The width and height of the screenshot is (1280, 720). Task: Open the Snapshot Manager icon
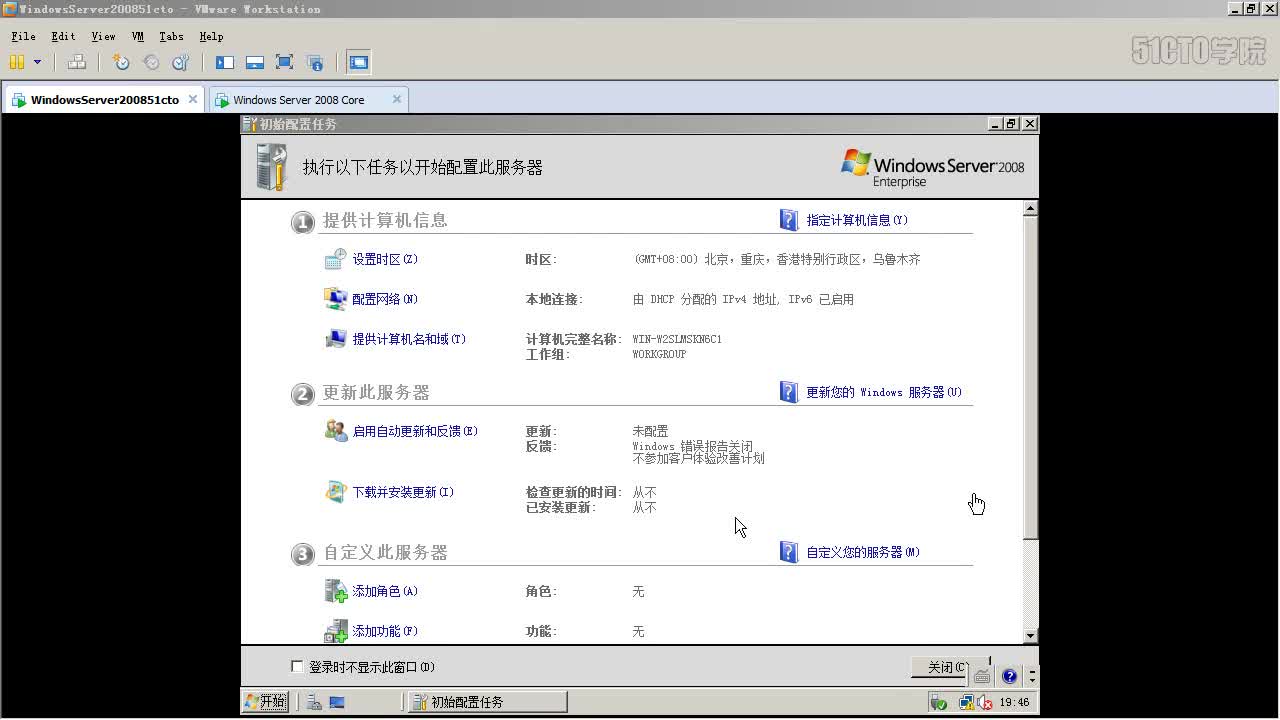(181, 62)
